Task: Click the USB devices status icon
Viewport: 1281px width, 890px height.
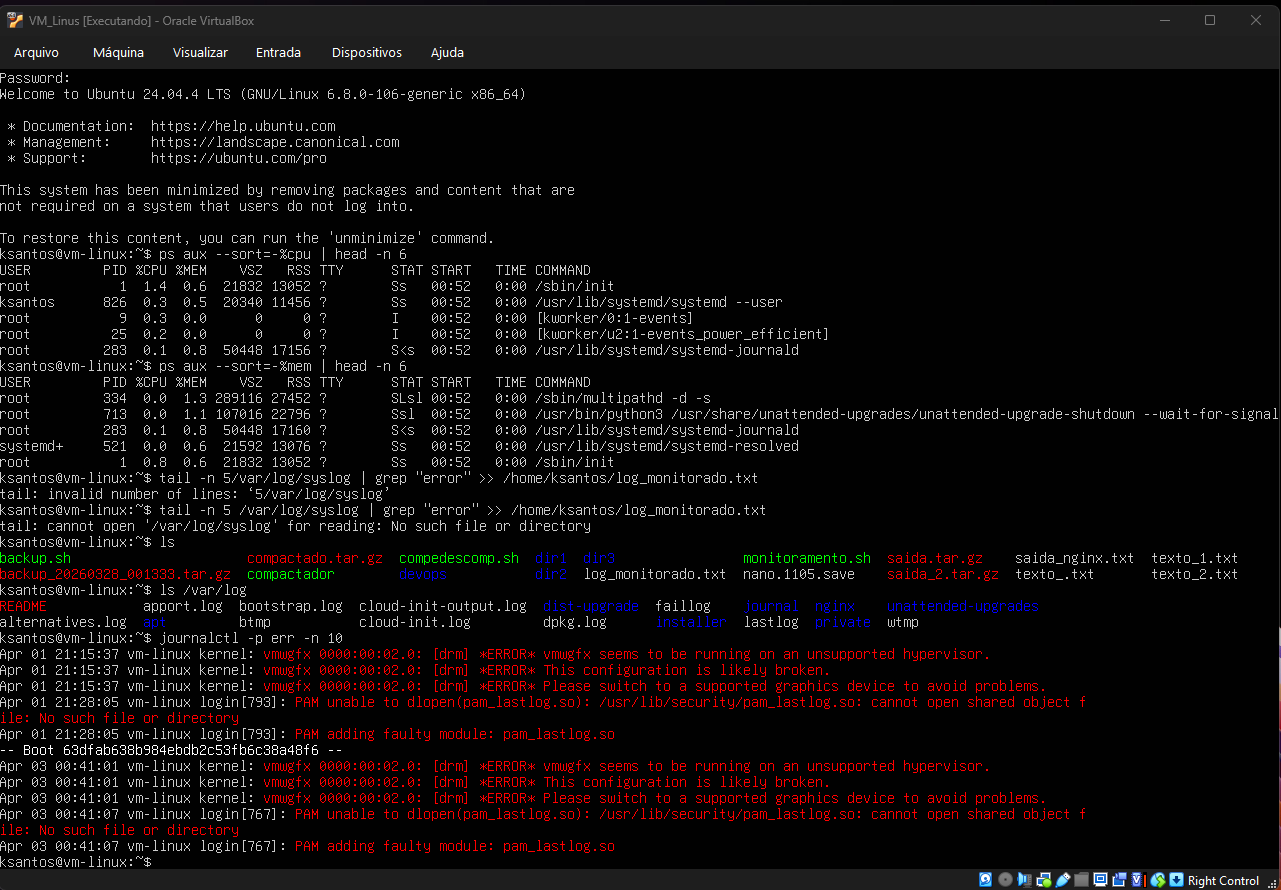Action: tap(1063, 880)
